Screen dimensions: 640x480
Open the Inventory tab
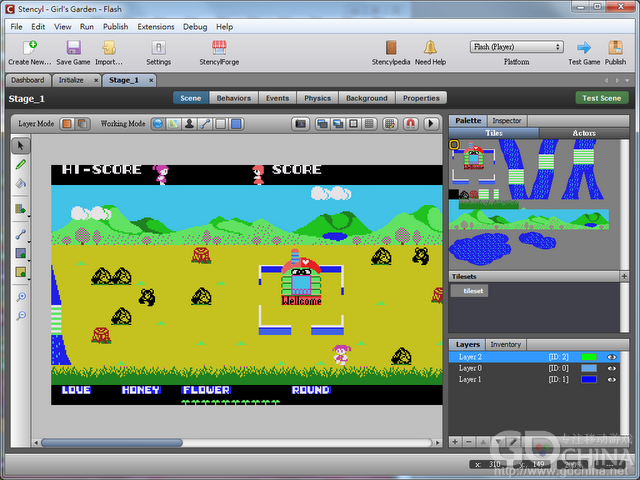[x=505, y=344]
